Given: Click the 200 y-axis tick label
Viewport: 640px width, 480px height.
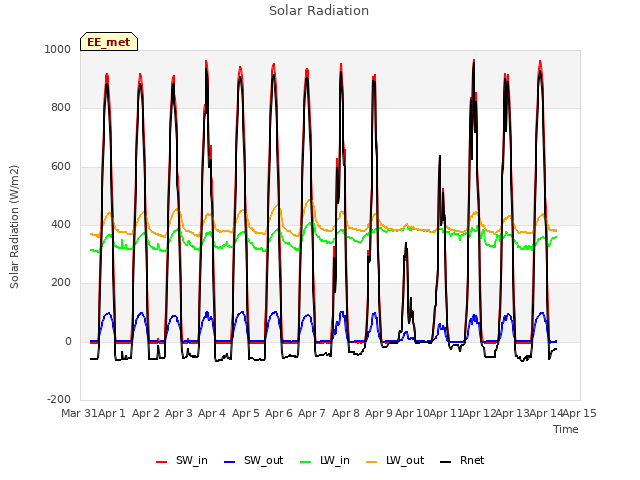Looking at the screenshot, I should point(61,282).
